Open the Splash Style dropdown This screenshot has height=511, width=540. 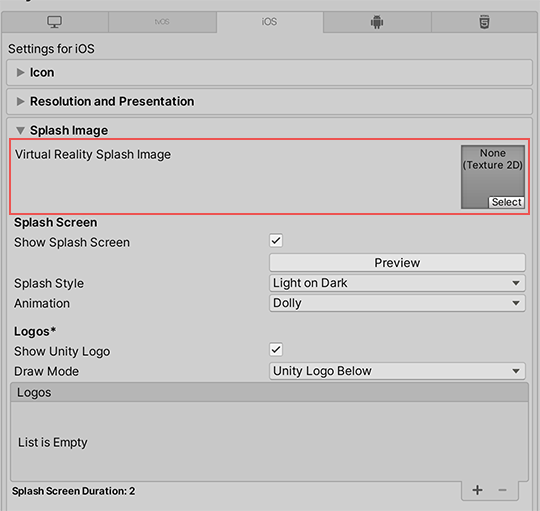pos(397,283)
